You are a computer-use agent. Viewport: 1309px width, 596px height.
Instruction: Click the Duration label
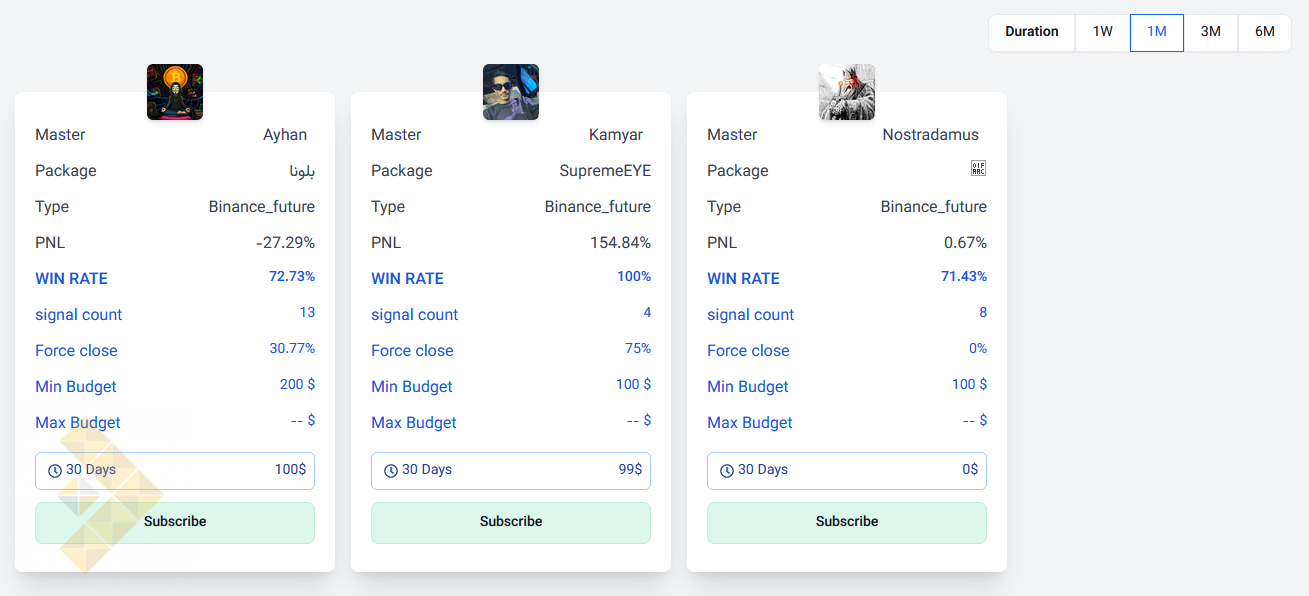[1032, 32]
